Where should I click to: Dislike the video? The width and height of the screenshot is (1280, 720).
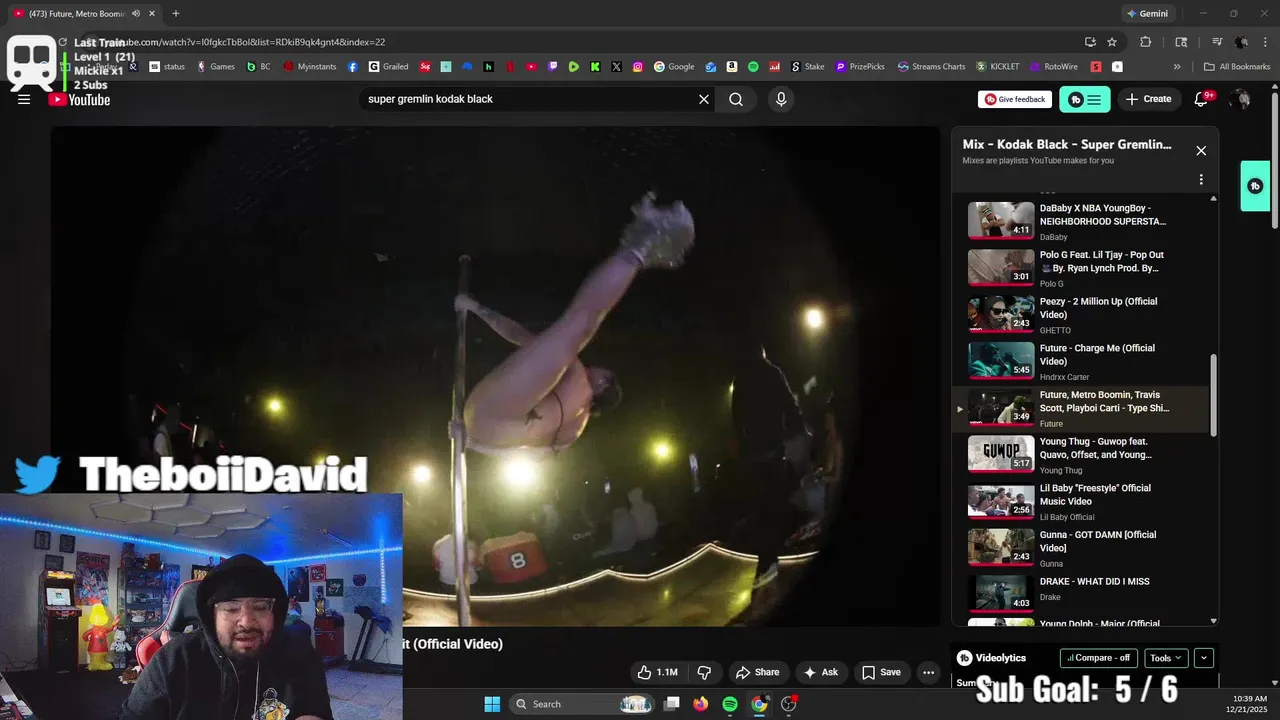coord(704,672)
